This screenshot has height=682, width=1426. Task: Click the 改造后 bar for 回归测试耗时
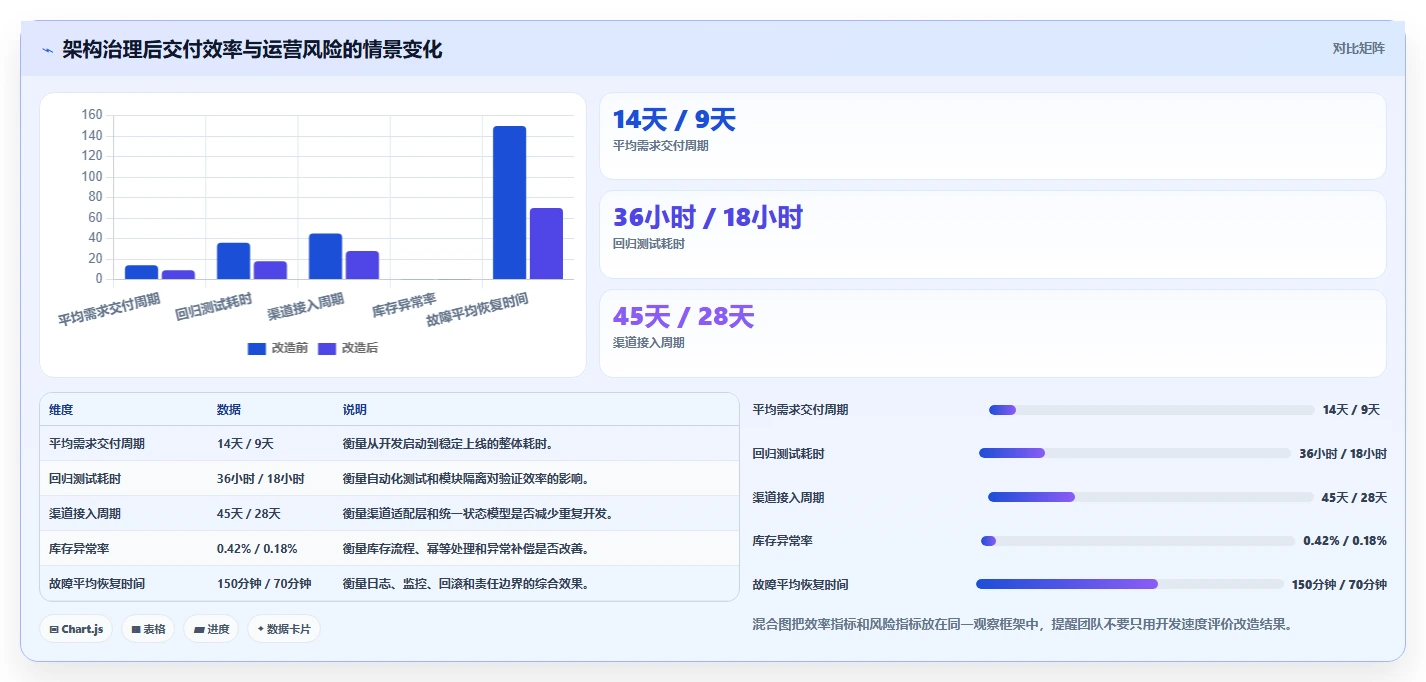pos(270,270)
